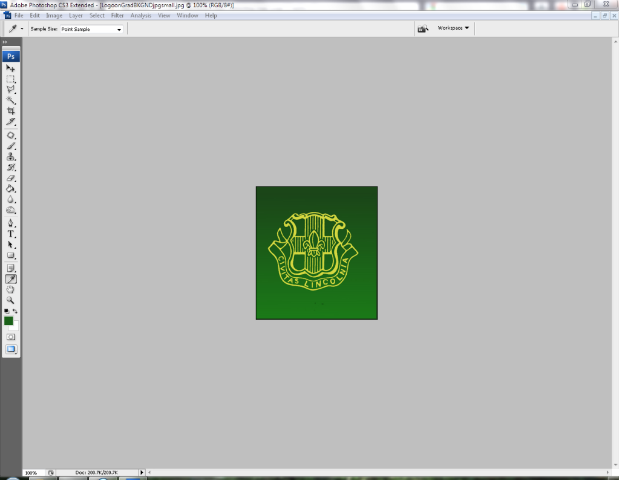Open the Select menu
The image size is (619, 480).
click(x=97, y=15)
